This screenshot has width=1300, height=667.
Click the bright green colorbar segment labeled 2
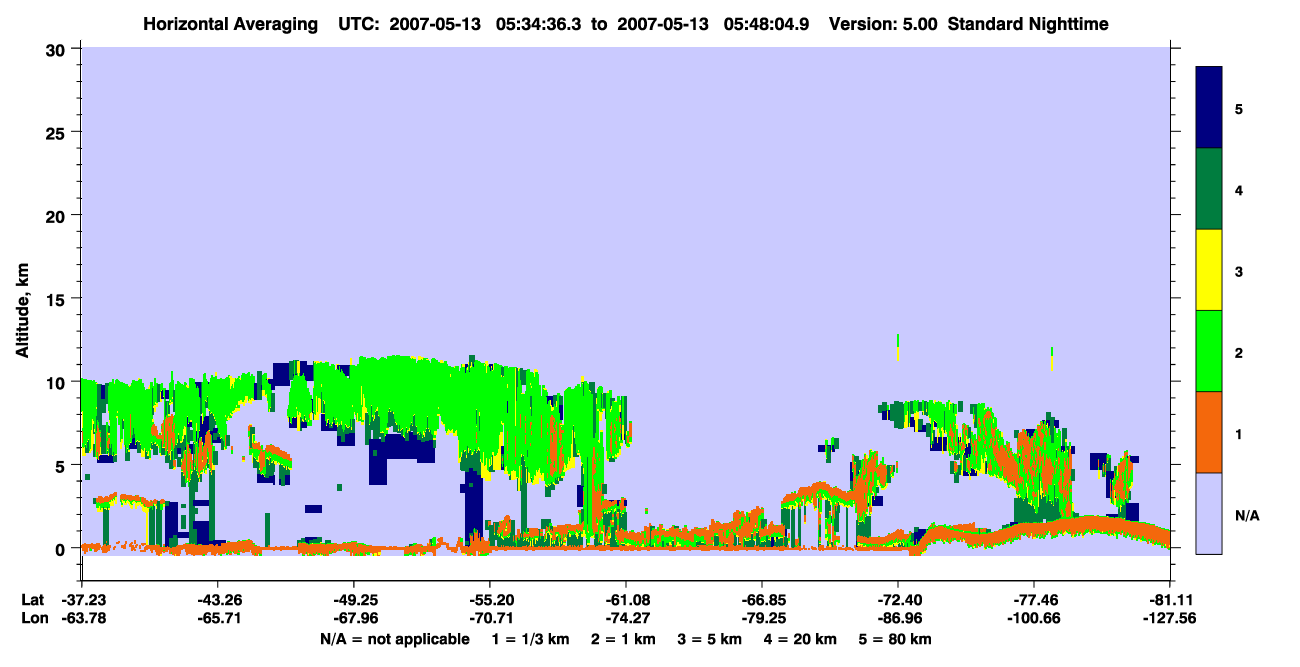coord(1209,351)
